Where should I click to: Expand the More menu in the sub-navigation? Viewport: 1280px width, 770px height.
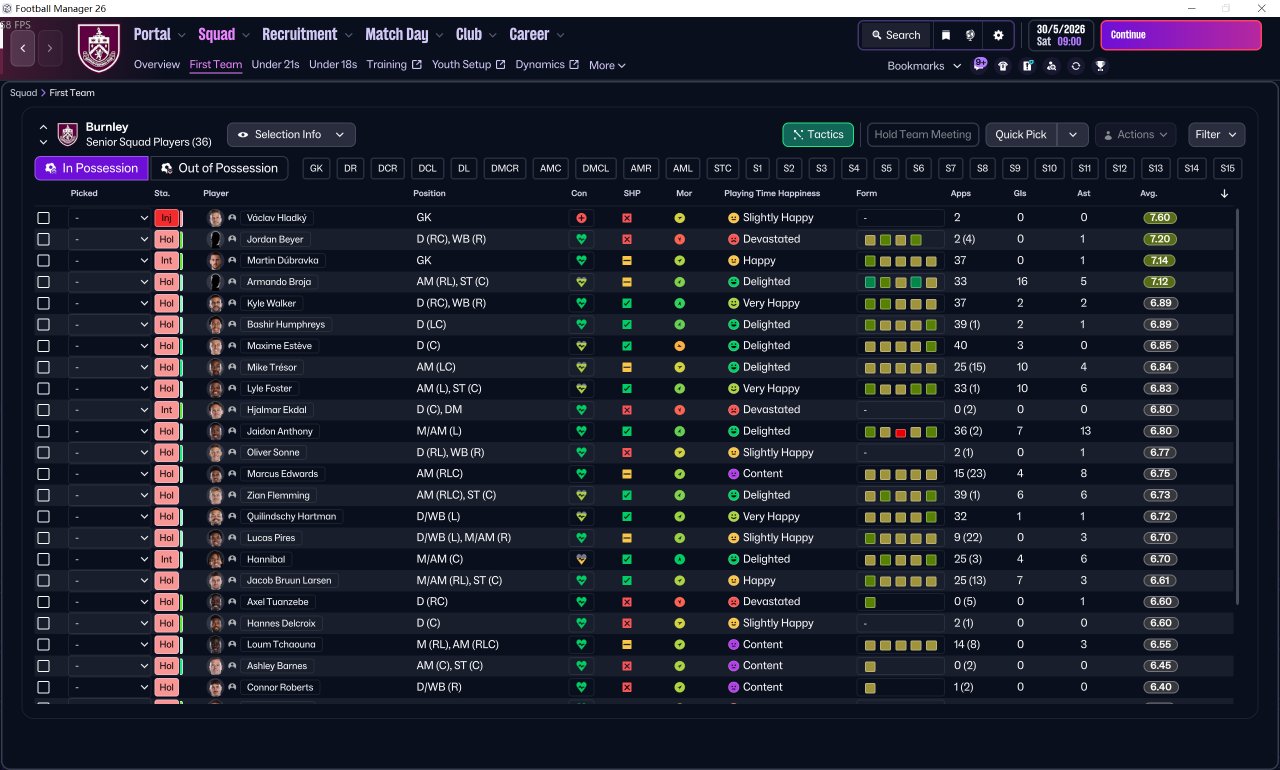pos(607,65)
